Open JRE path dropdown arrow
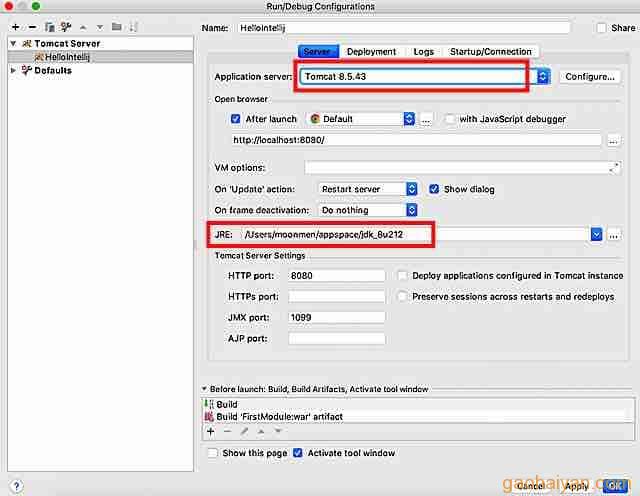 click(x=596, y=235)
